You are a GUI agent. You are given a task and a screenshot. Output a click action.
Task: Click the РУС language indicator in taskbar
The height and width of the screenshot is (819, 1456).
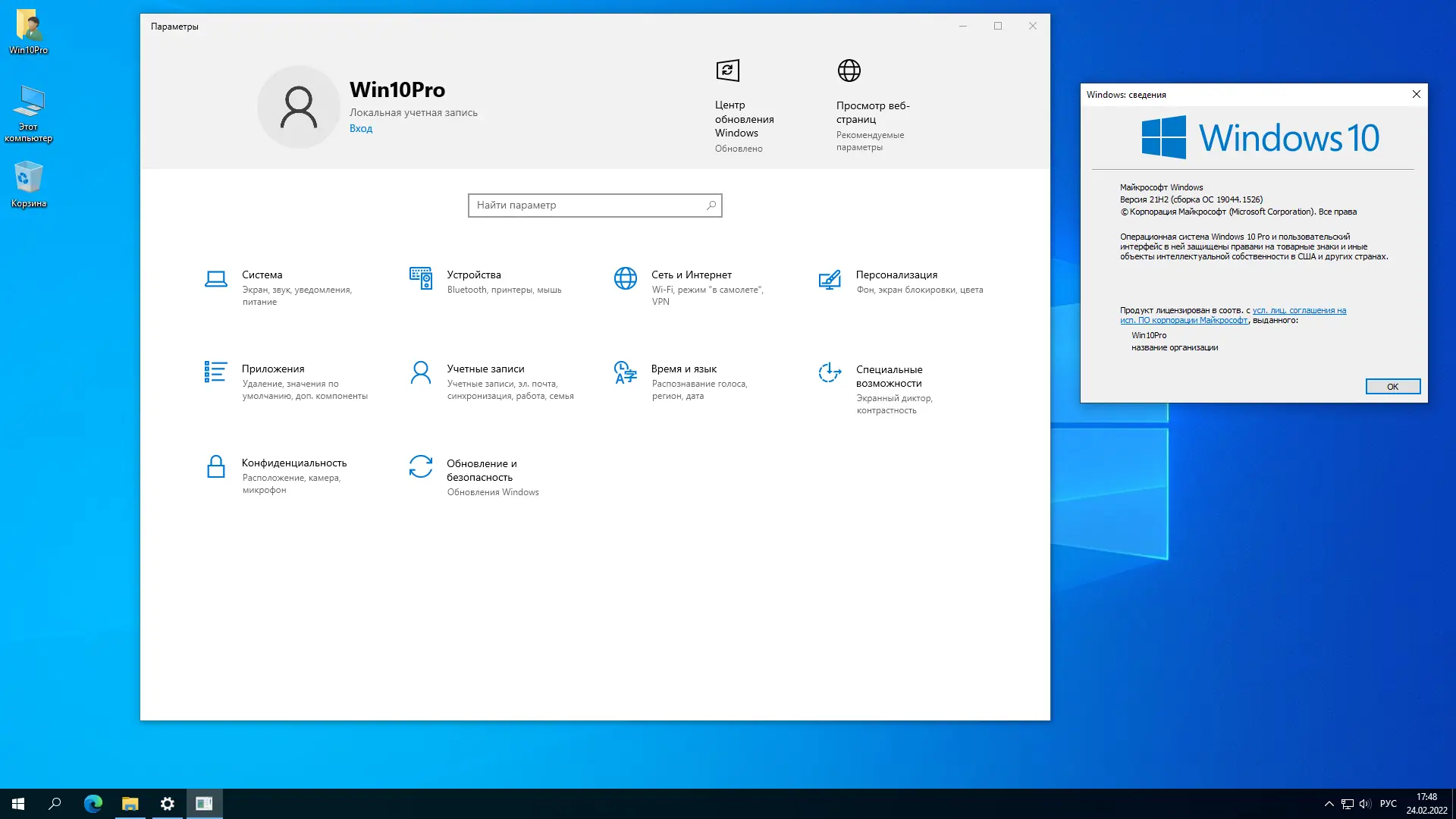1388,804
